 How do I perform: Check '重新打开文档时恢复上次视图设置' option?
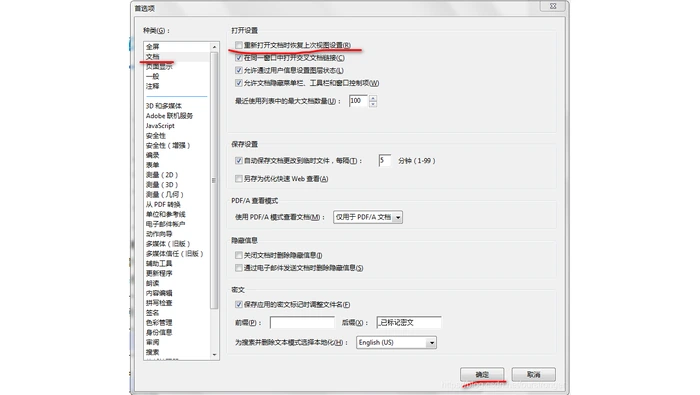coord(239,45)
